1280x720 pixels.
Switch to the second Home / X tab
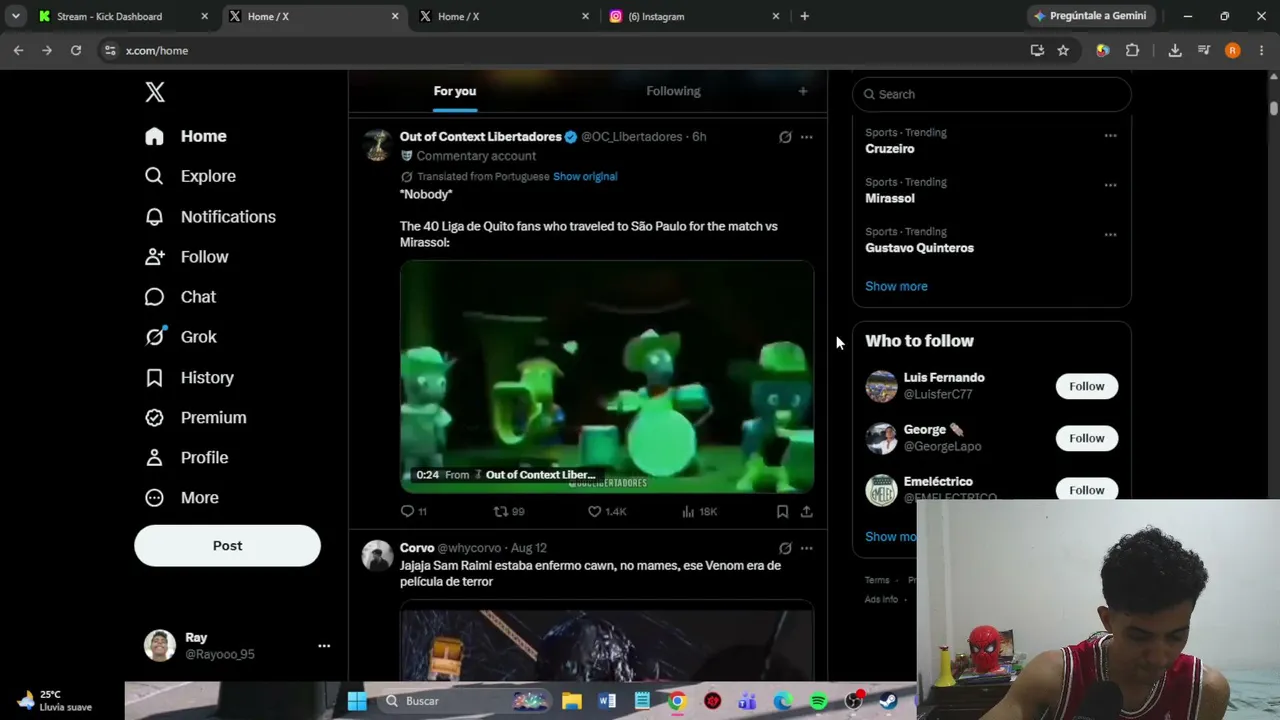(505, 16)
